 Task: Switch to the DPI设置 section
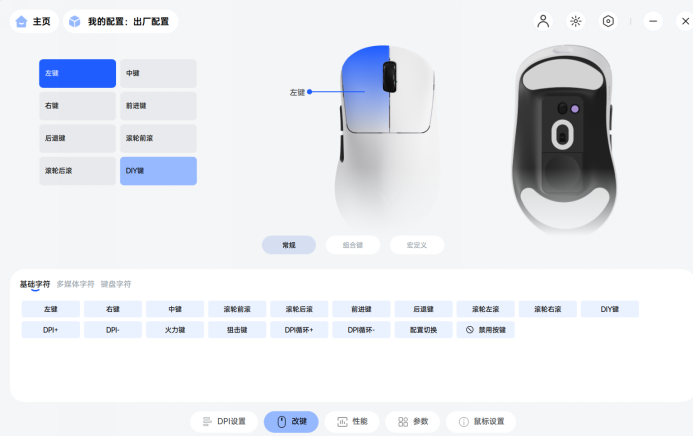click(224, 421)
